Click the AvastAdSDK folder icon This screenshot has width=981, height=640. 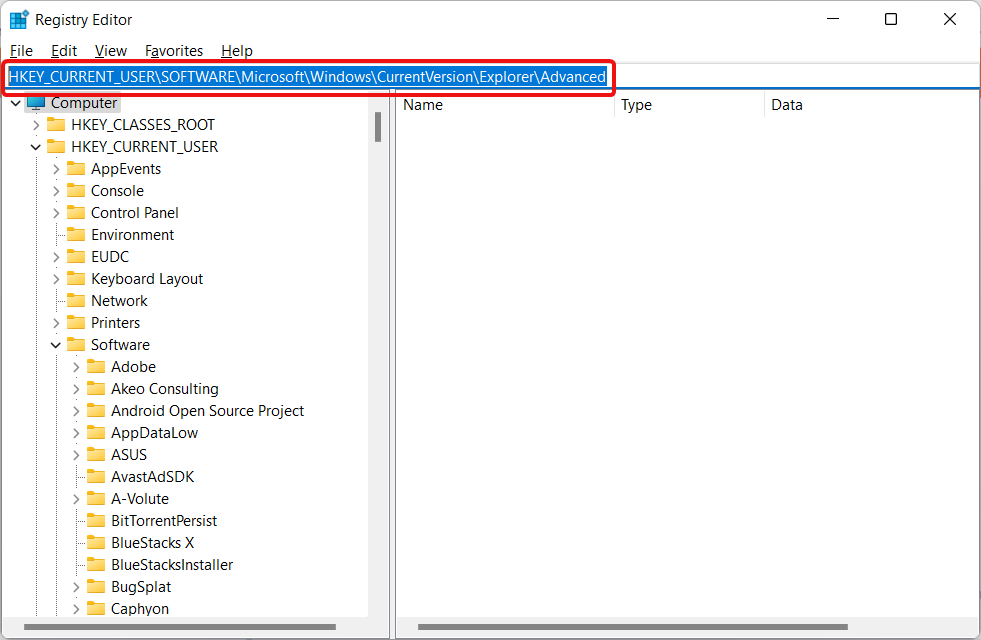(x=96, y=477)
